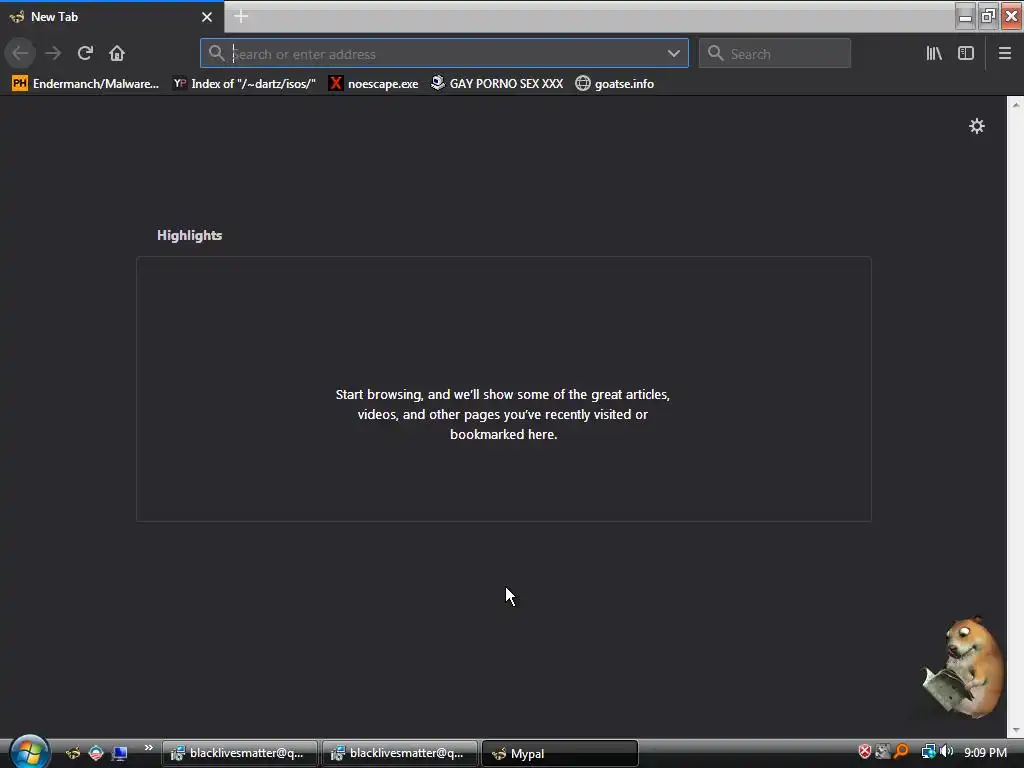
Task: Open the volume speaker tray icon
Action: (946, 752)
